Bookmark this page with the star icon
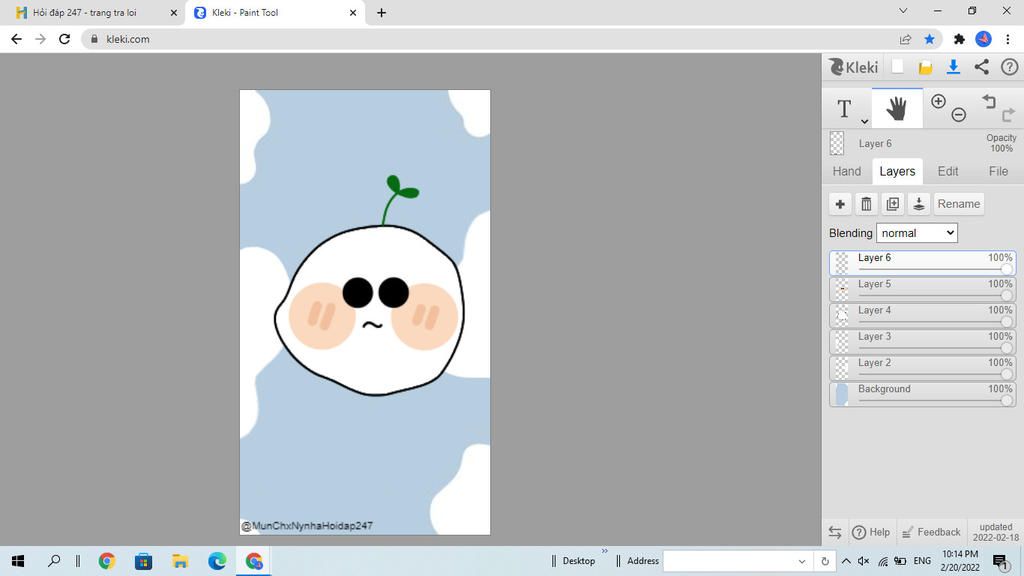Viewport: 1024px width, 576px height. (929, 39)
